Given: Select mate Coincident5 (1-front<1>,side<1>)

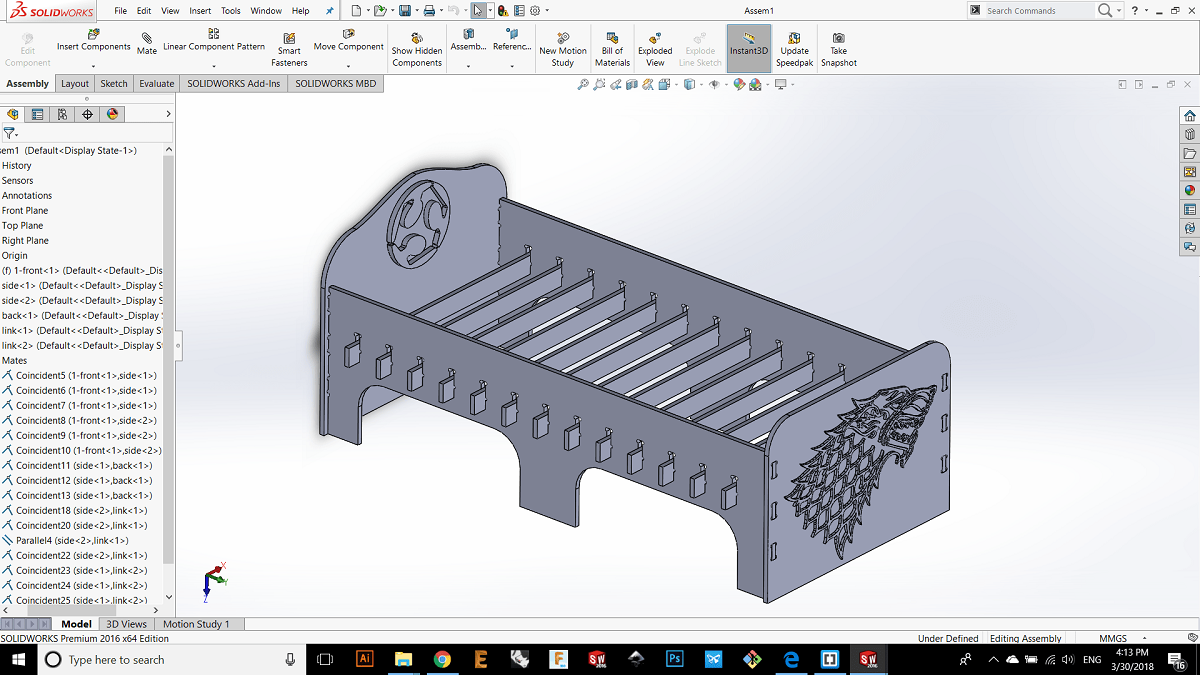Looking at the screenshot, I should pyautogui.click(x=79, y=376).
